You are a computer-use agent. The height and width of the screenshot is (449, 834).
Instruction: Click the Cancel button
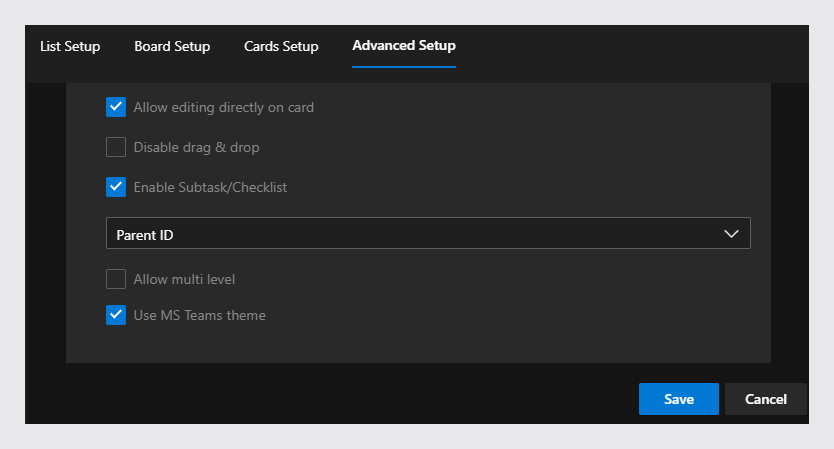tap(765, 399)
